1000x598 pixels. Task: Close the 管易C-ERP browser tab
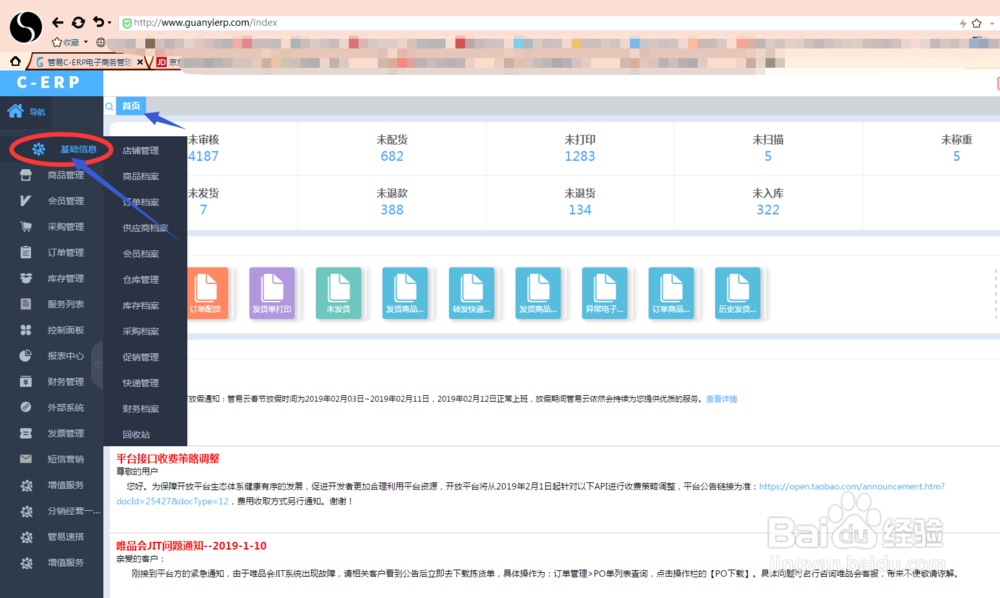(x=140, y=62)
